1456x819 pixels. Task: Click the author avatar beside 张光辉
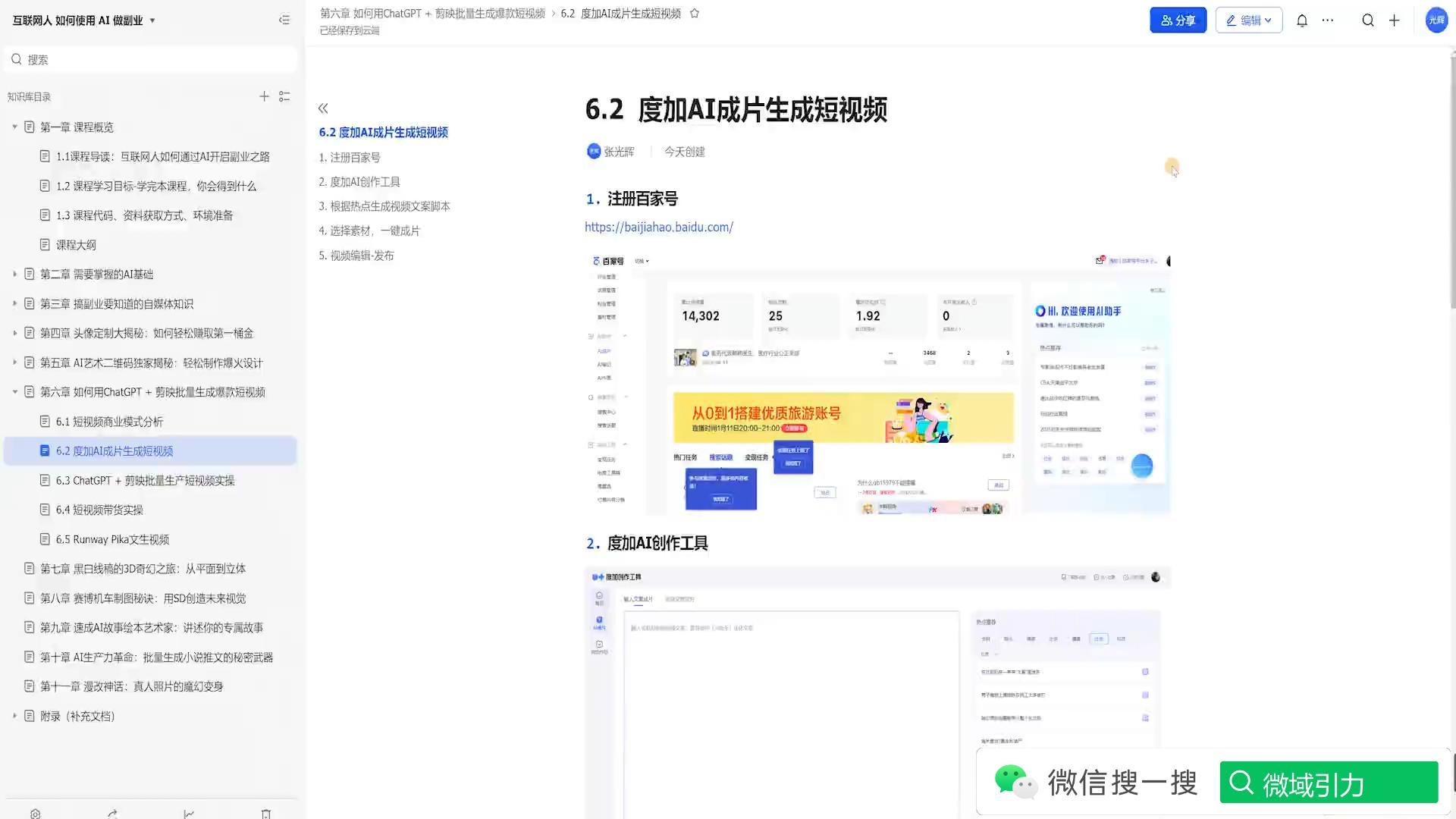pyautogui.click(x=594, y=152)
